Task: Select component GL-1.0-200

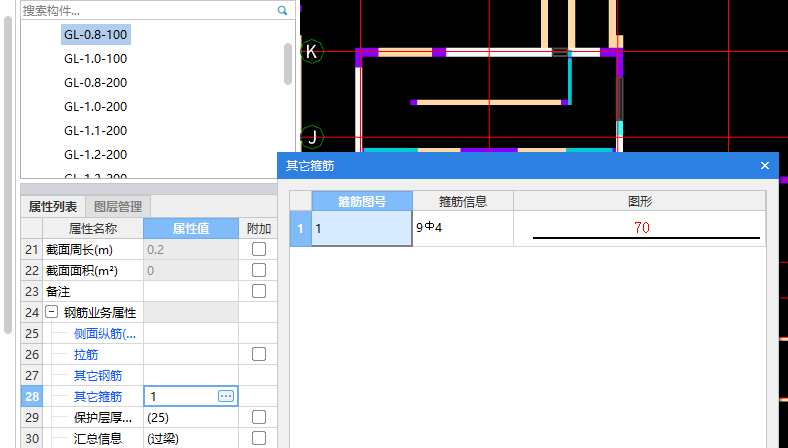Action: (x=95, y=107)
